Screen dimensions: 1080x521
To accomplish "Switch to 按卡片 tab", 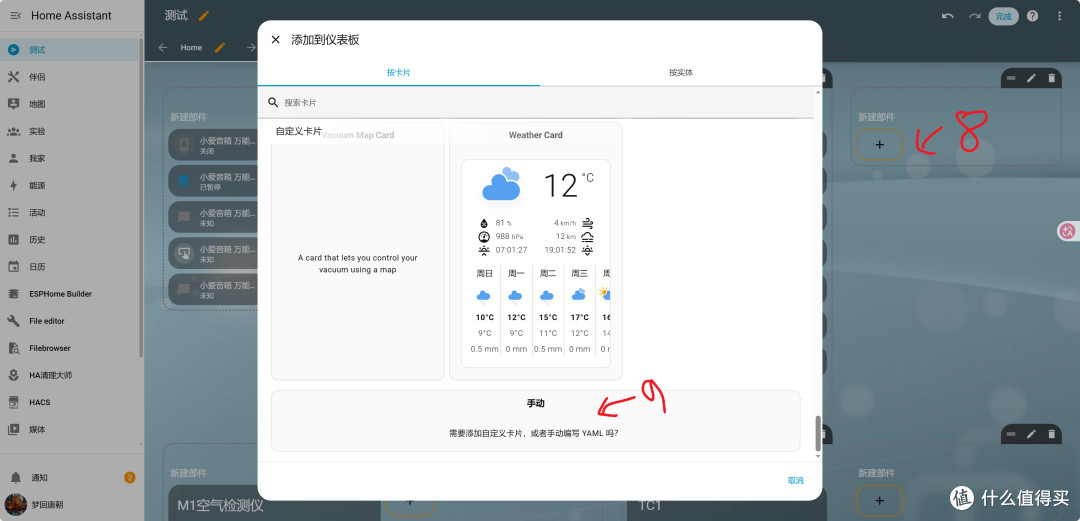I will click(x=399, y=72).
